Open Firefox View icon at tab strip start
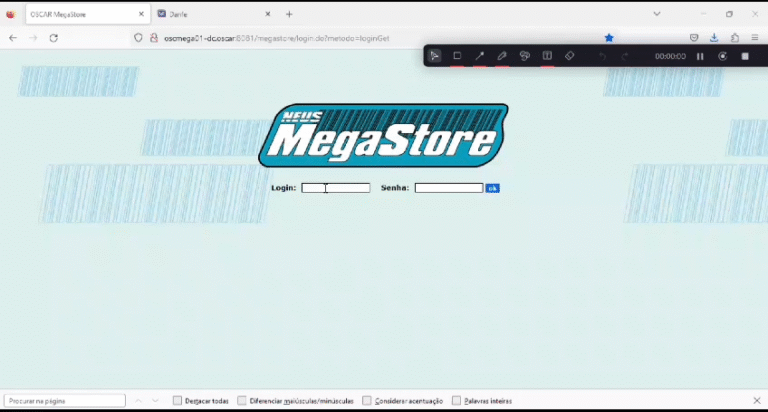The image size is (768, 412). coord(10,14)
